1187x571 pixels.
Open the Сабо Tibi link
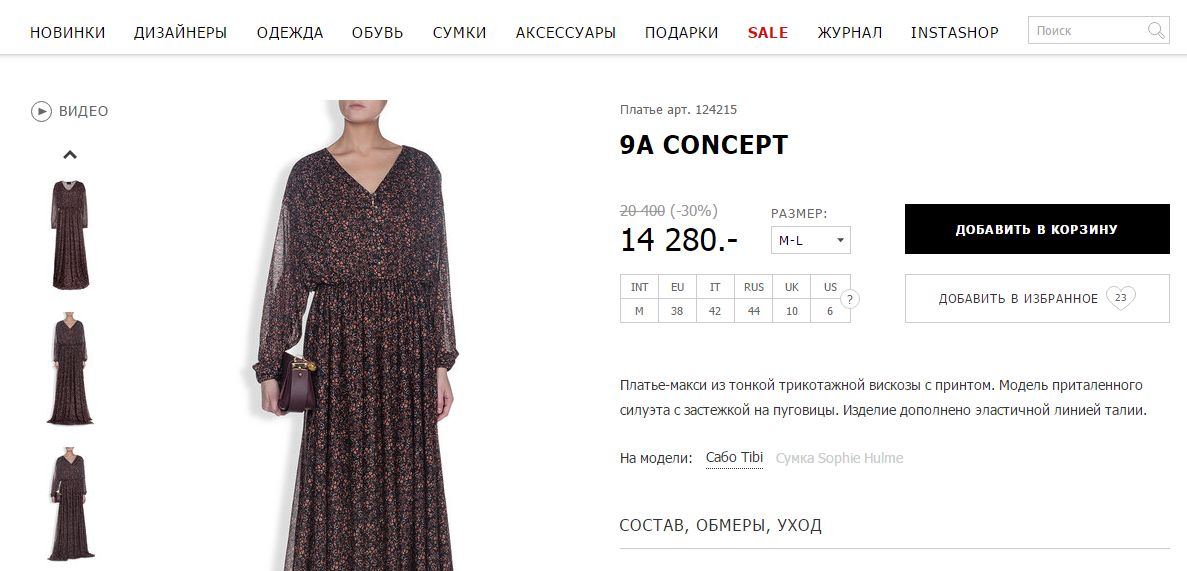pos(734,458)
